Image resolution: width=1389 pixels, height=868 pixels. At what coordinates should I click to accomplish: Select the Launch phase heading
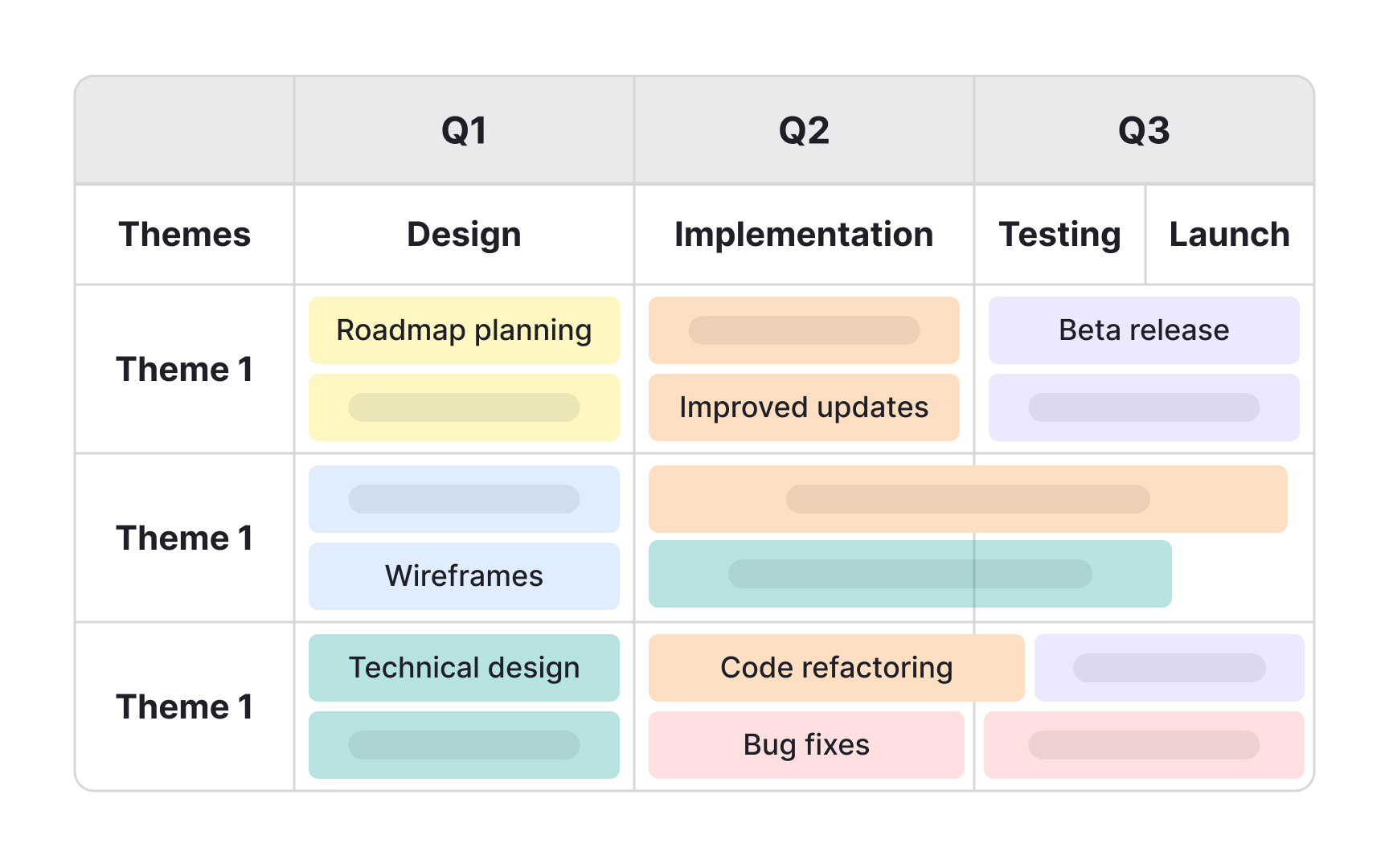tap(1229, 235)
